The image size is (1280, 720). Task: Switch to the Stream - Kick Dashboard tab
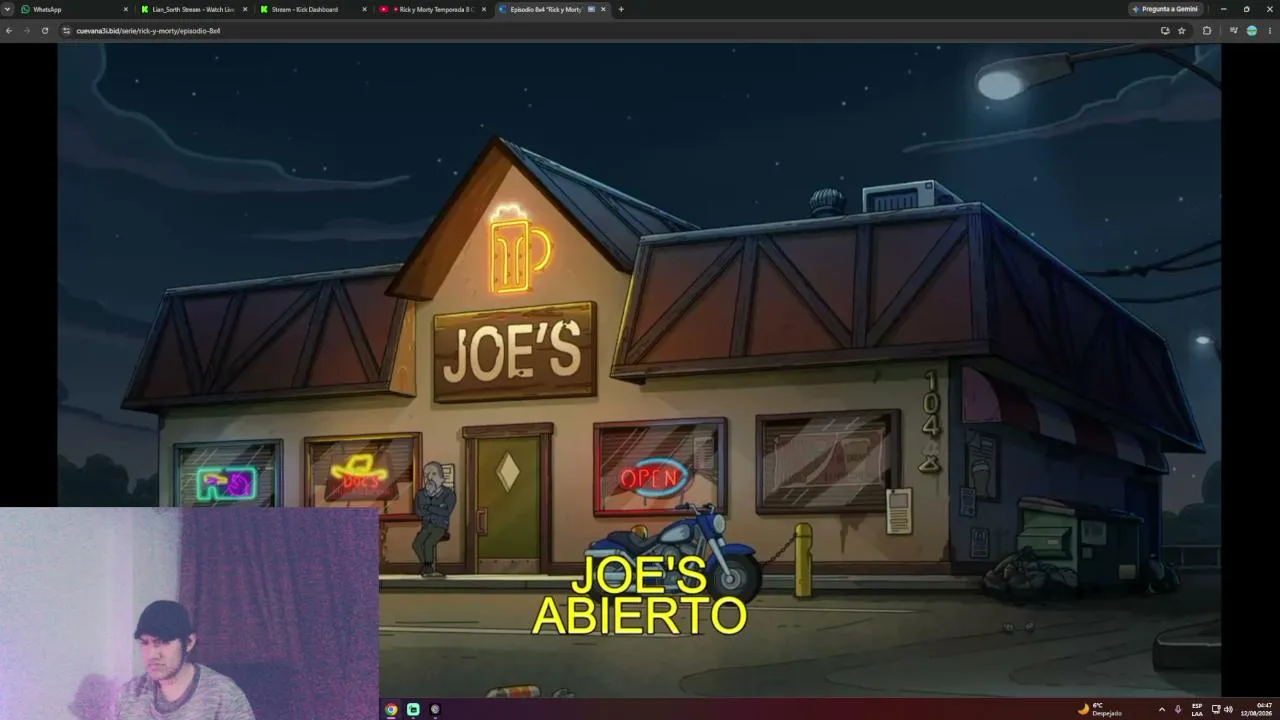click(313, 9)
